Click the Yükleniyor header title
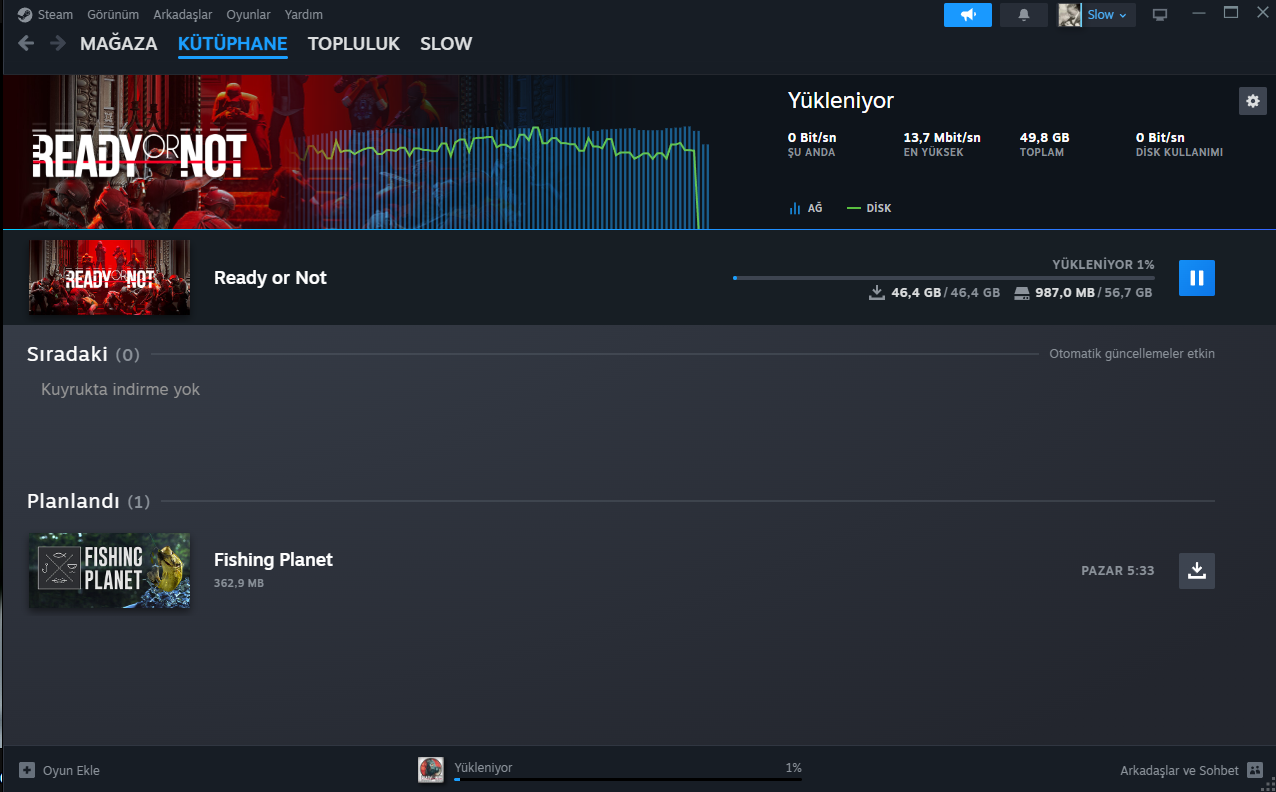 [x=841, y=101]
